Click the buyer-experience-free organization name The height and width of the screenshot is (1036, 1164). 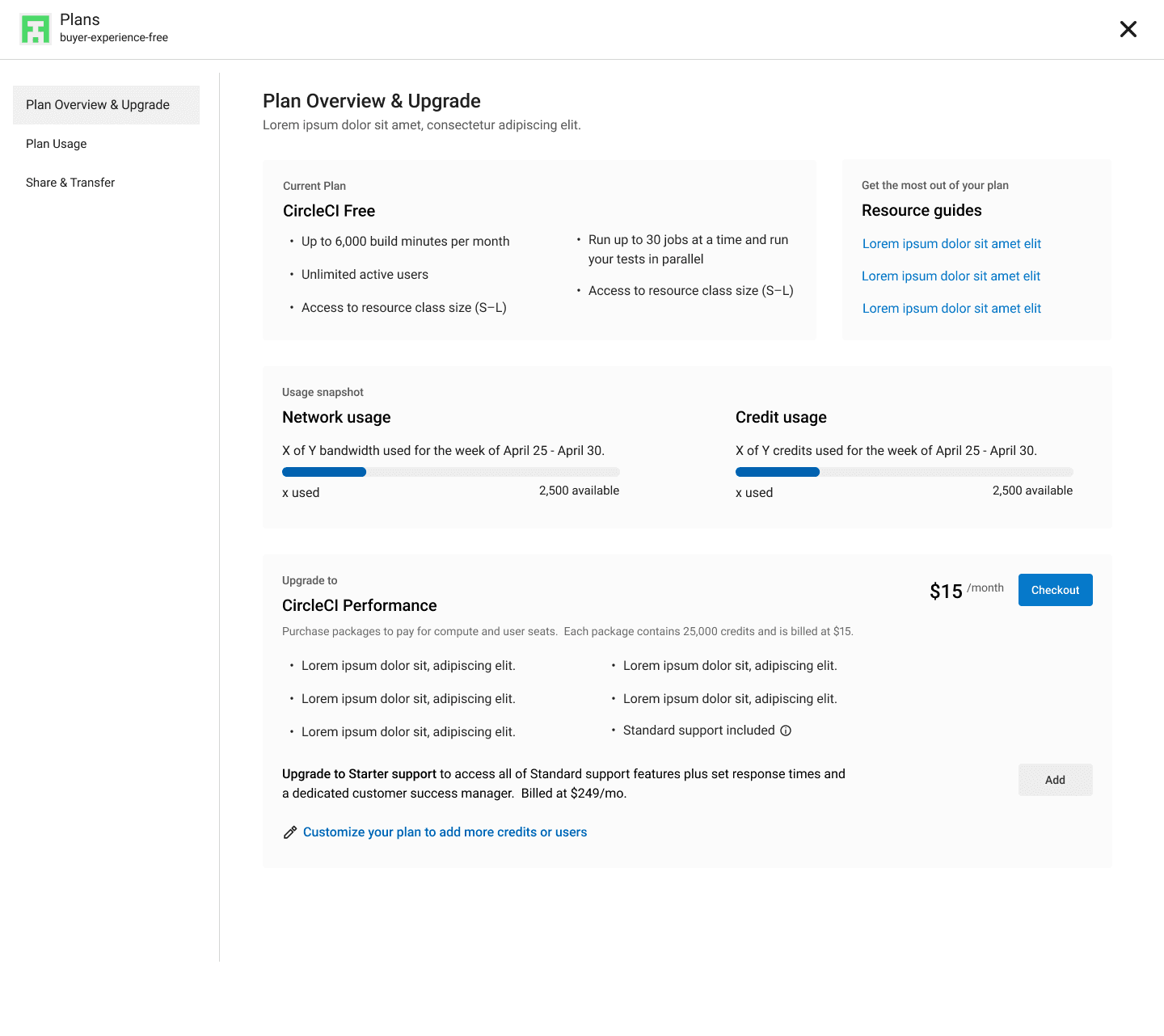click(x=114, y=38)
